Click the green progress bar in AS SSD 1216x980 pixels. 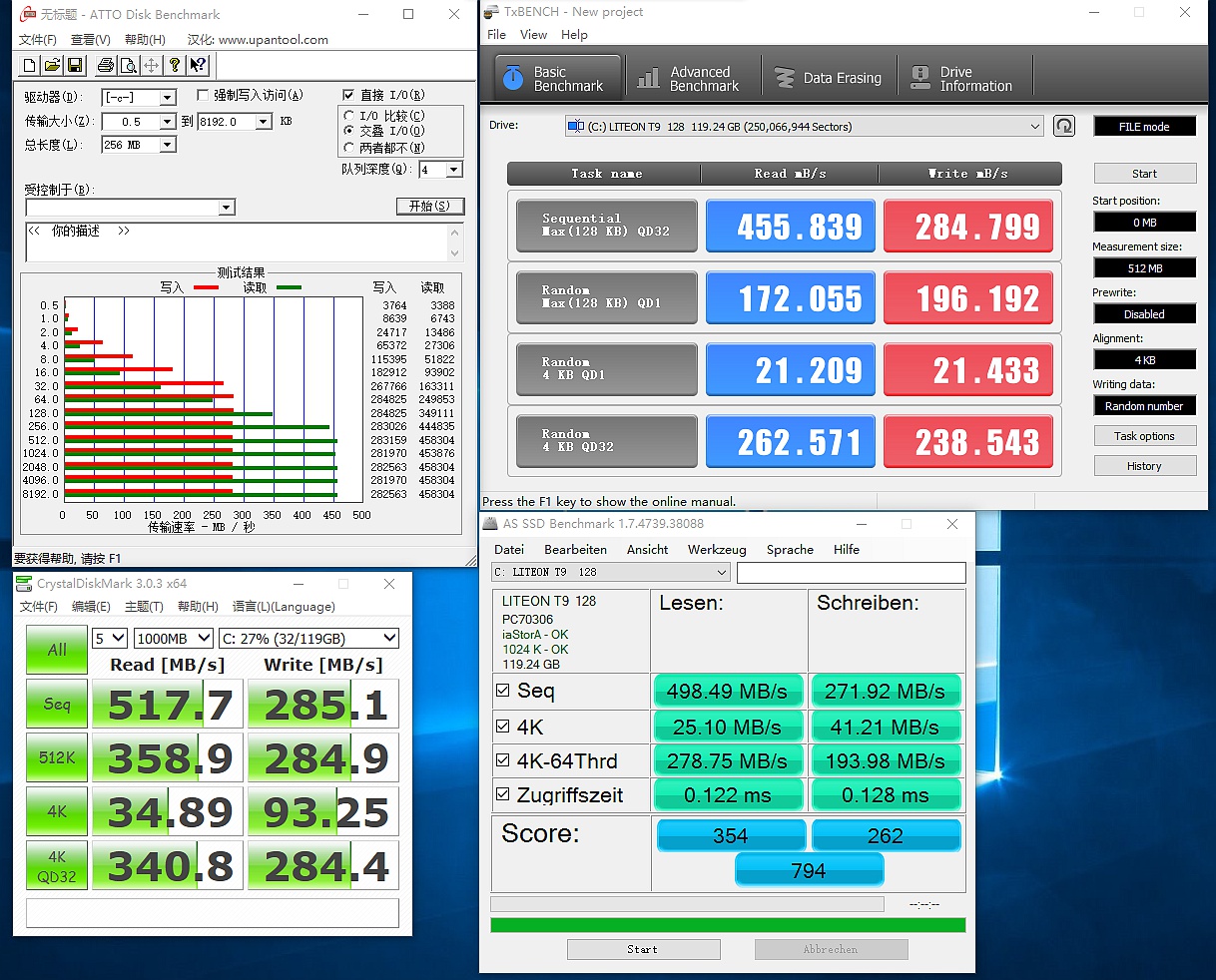point(728,925)
